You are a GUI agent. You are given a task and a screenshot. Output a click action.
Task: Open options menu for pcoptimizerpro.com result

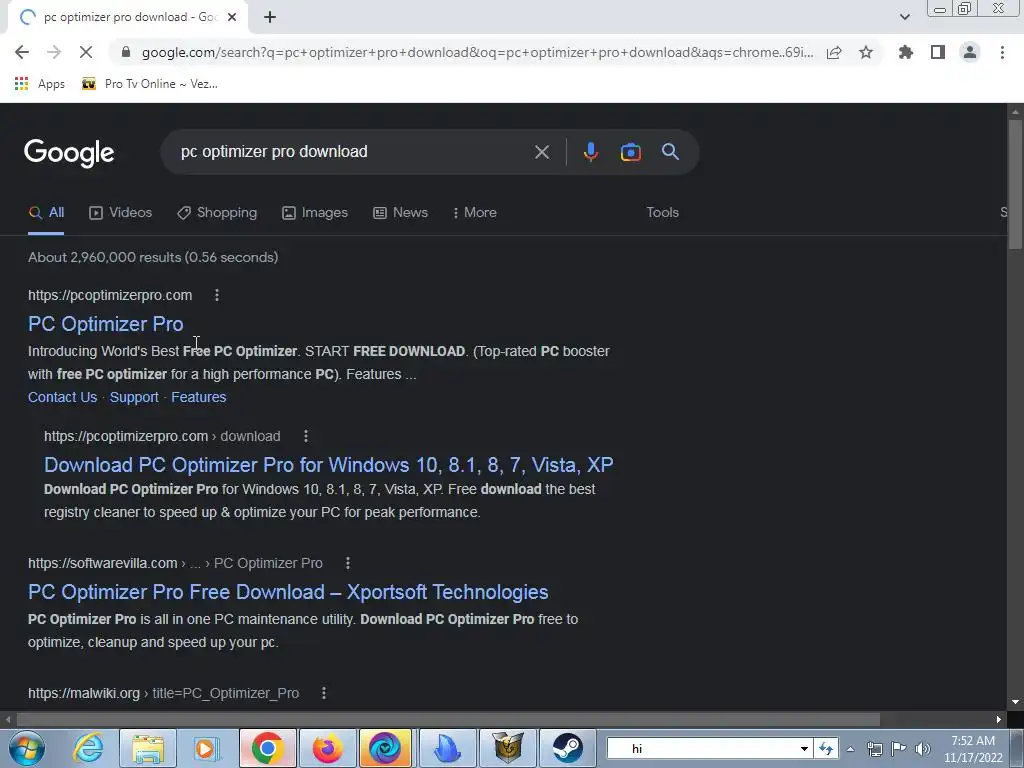(x=217, y=295)
